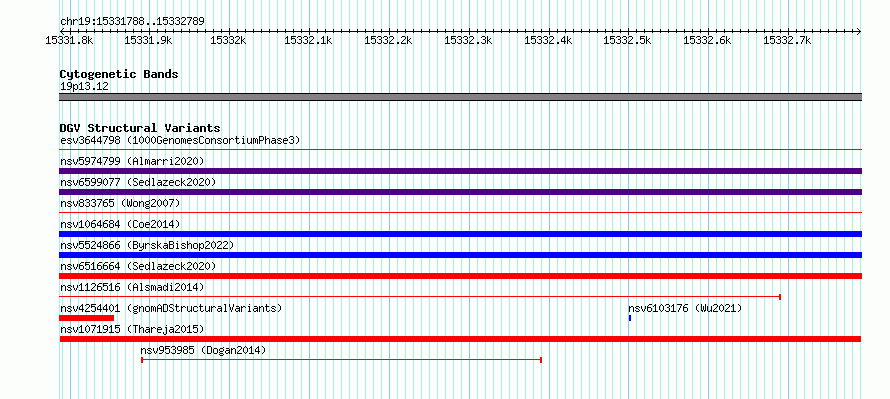Click the 19p13.12 cytogenetic band bar
The width and height of the screenshot is (890, 399).
(x=460, y=97)
